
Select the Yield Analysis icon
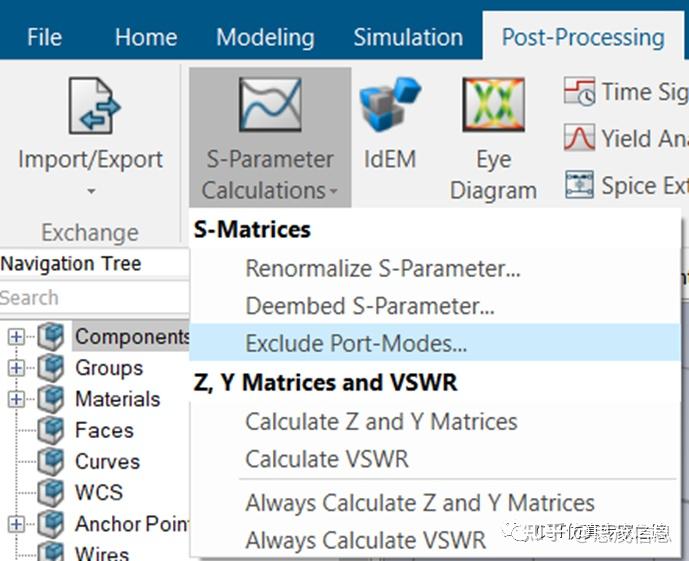(579, 138)
